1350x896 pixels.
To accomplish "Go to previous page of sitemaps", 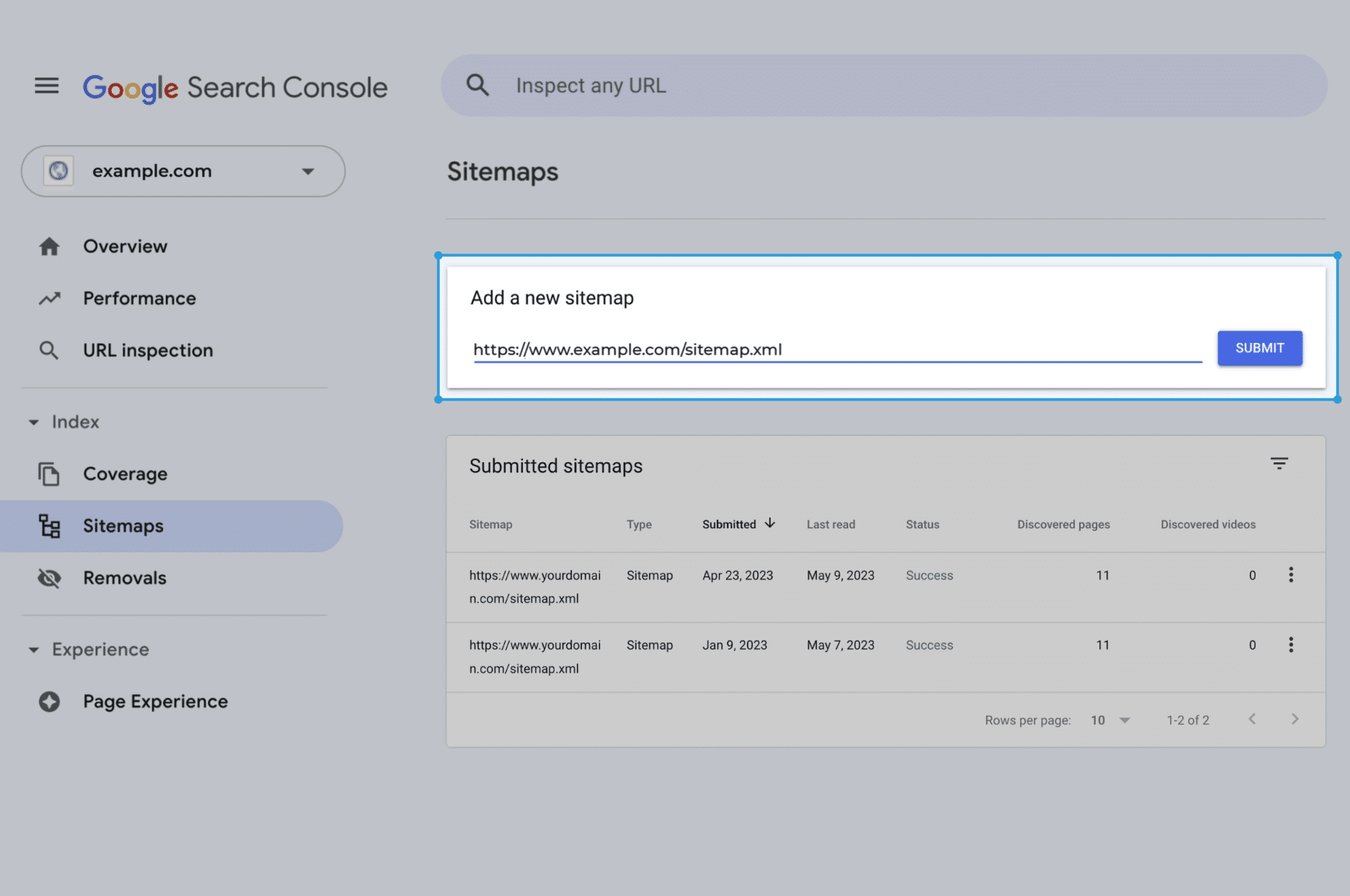I will point(1251,719).
